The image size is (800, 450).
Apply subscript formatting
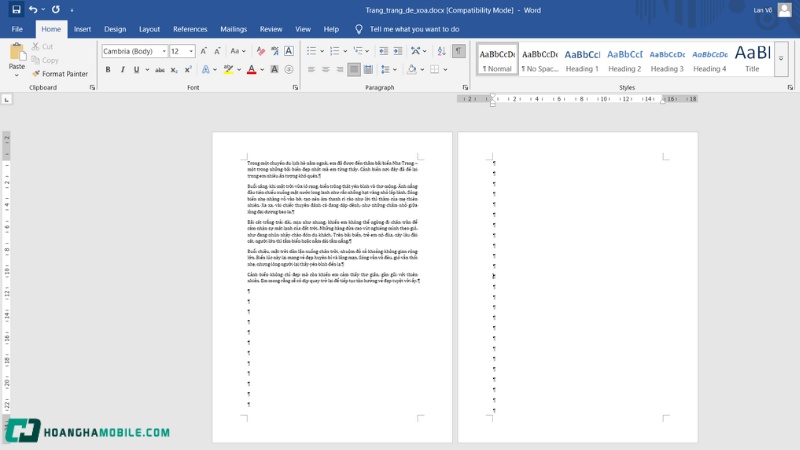click(x=172, y=70)
